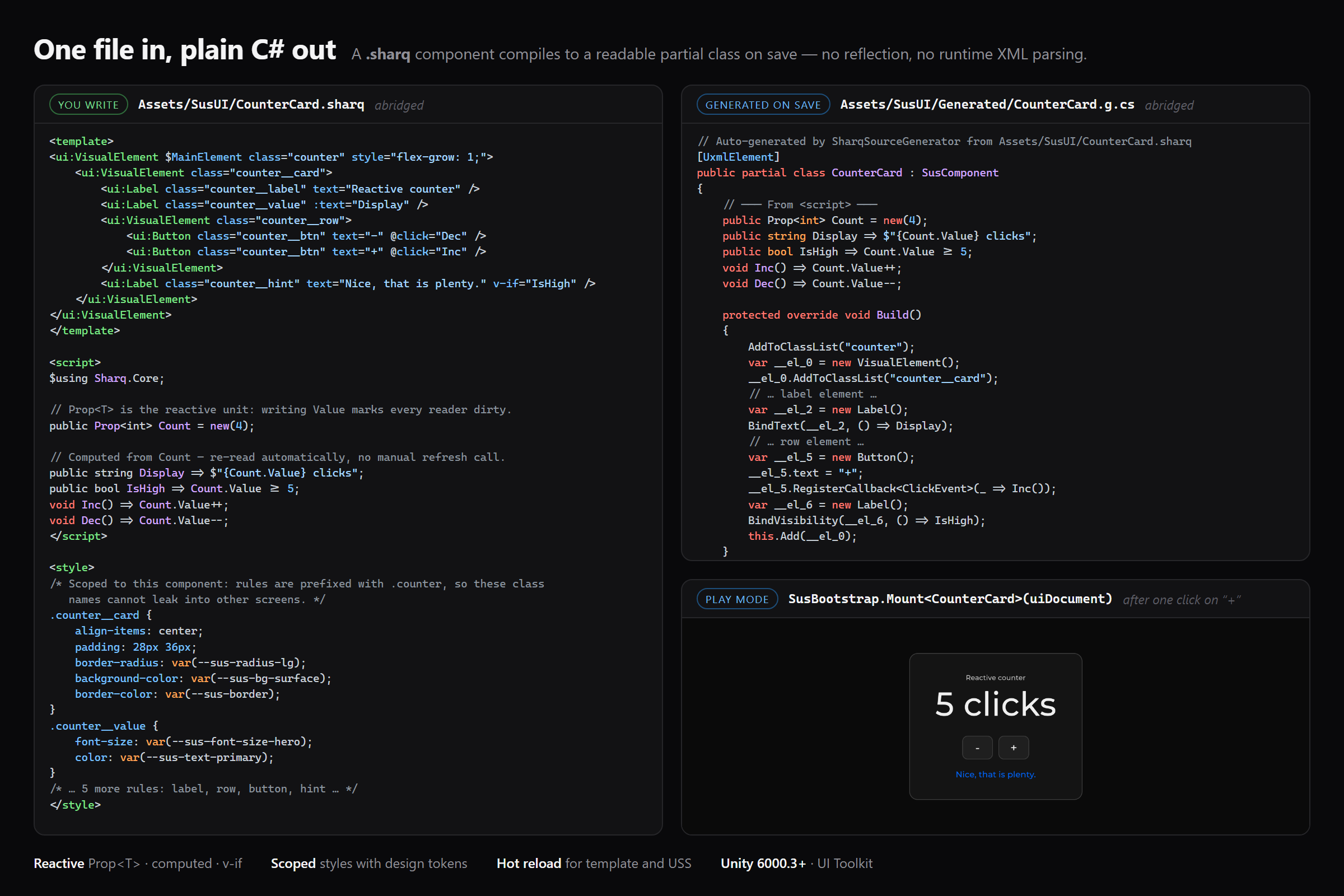The width and height of the screenshot is (1344, 896).
Task: Click the word 'abridged' beside CounterCard.g.cs
Action: [1170, 105]
